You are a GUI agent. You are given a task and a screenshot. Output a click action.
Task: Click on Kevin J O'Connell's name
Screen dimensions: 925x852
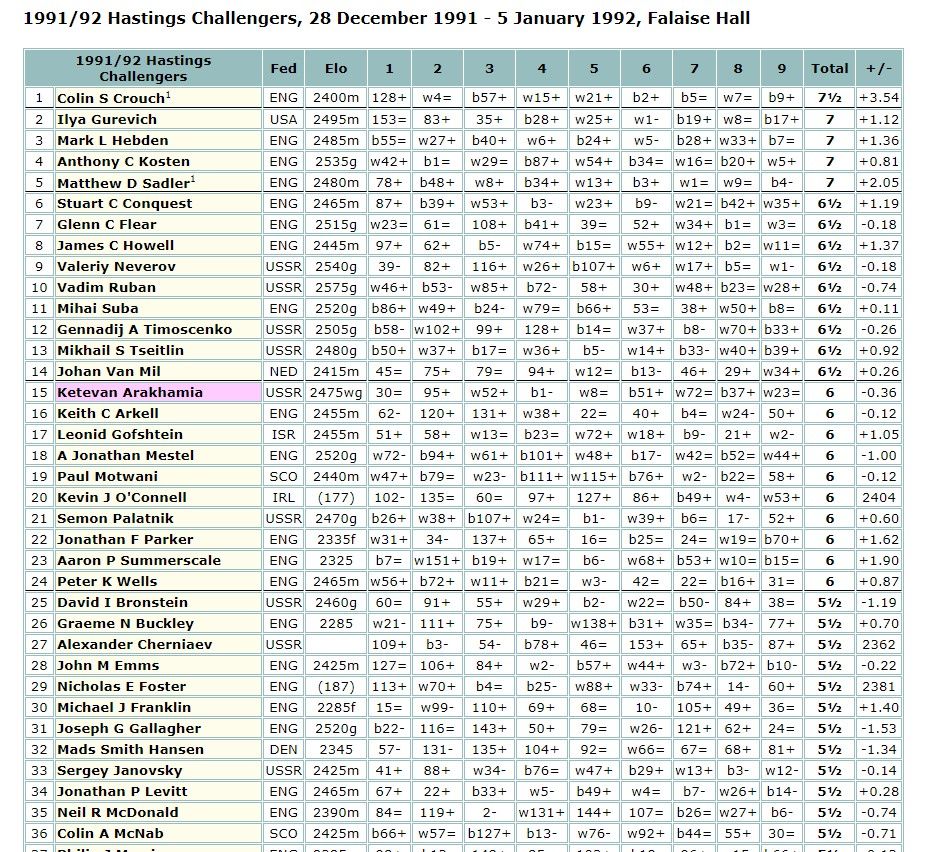[x=122, y=497]
